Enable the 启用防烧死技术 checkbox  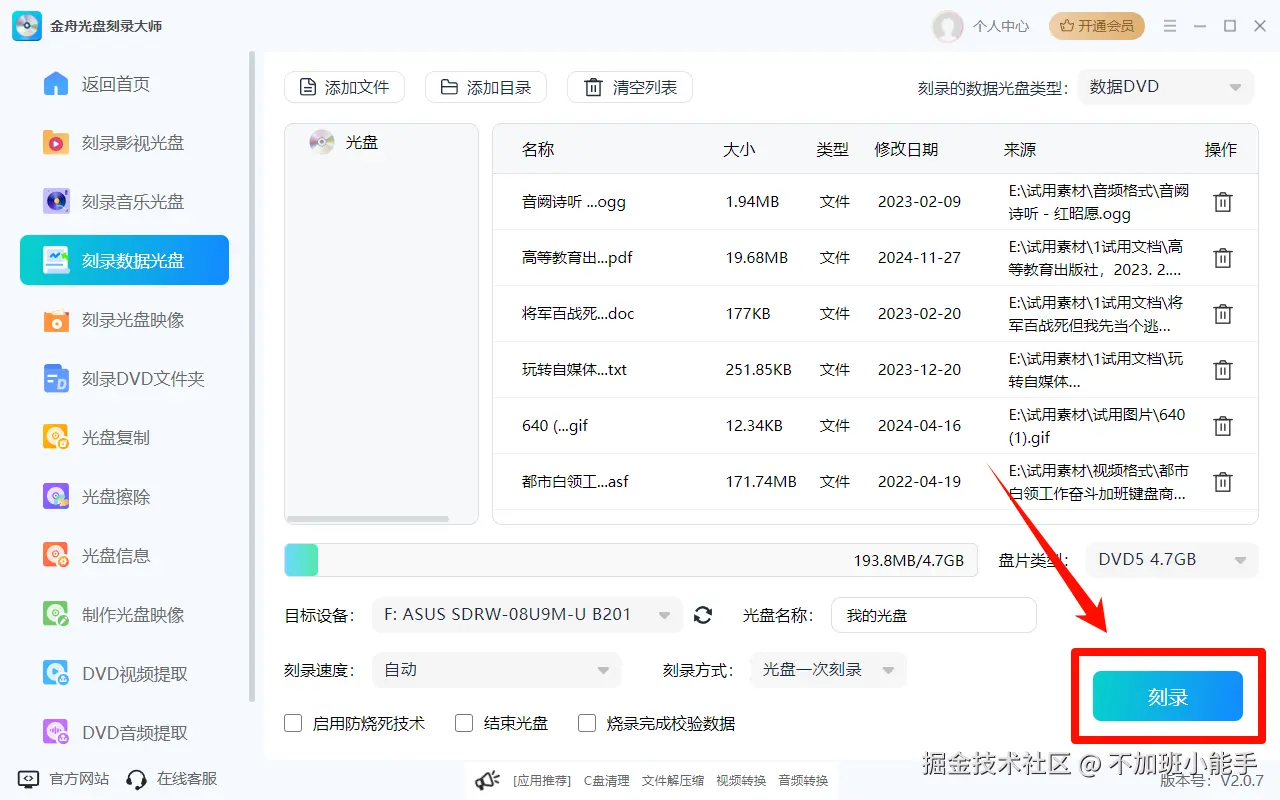tap(293, 723)
